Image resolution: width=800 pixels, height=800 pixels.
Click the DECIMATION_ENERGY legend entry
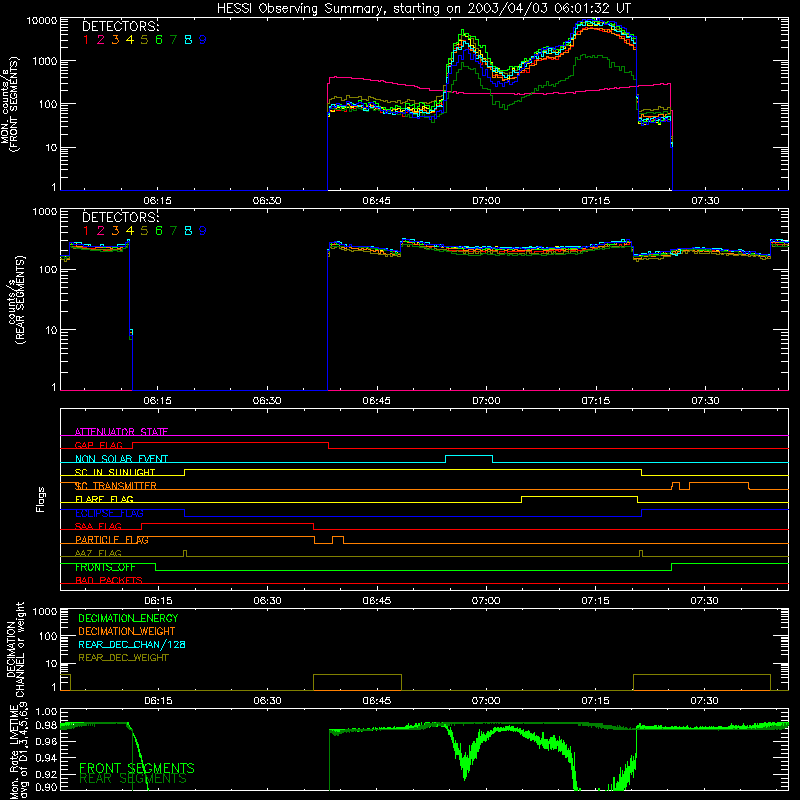click(x=128, y=618)
